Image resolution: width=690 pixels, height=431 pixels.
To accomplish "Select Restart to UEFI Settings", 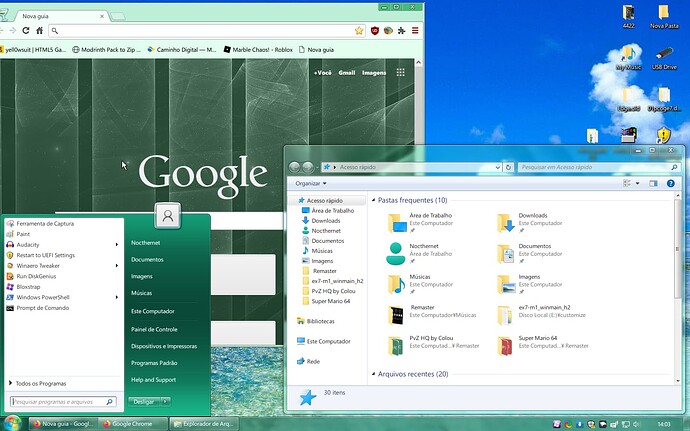I will (40, 255).
